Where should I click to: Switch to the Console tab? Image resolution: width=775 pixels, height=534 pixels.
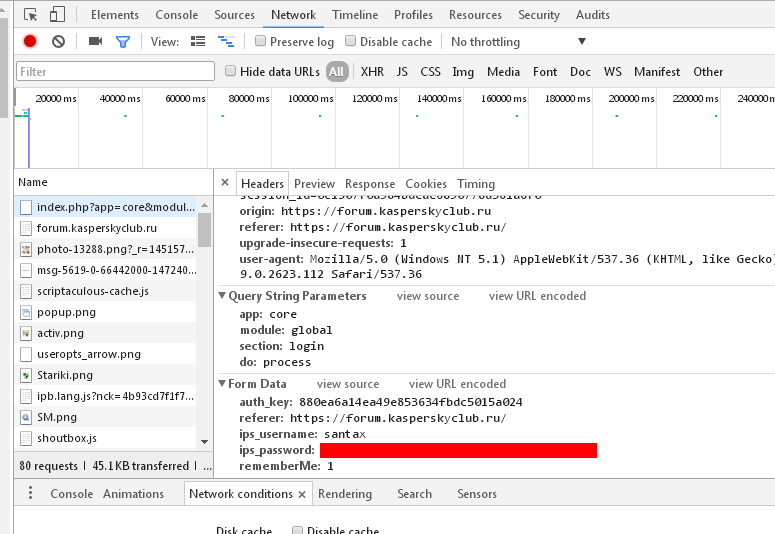(x=176, y=15)
